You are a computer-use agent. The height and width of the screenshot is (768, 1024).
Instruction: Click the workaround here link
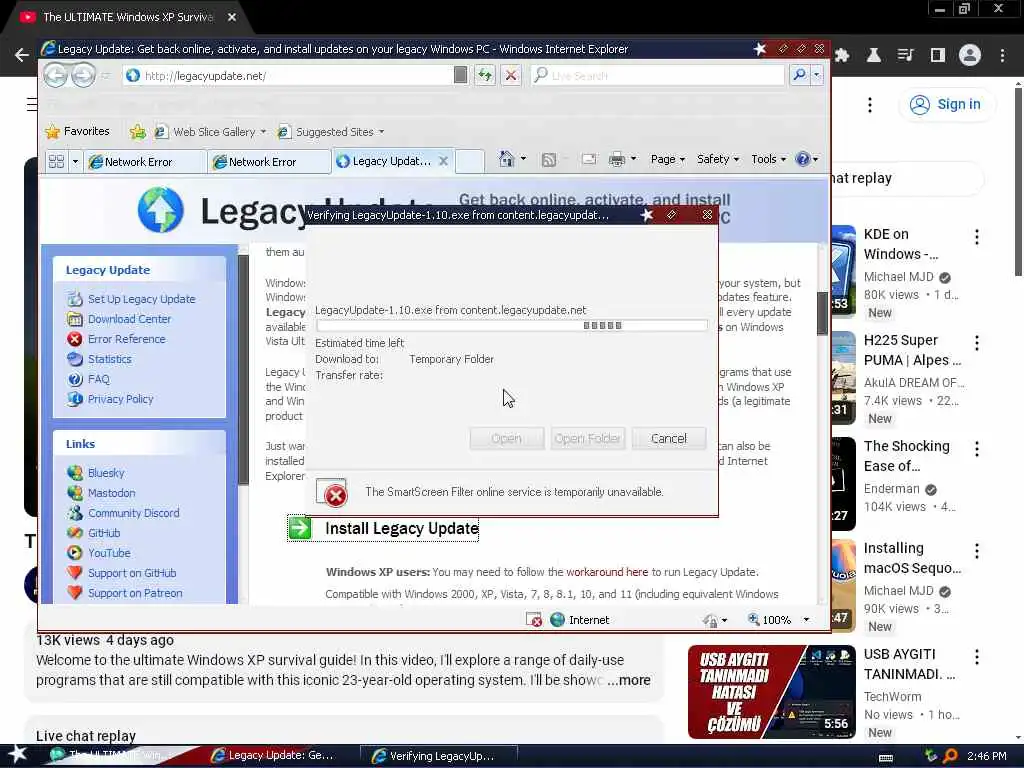point(607,572)
